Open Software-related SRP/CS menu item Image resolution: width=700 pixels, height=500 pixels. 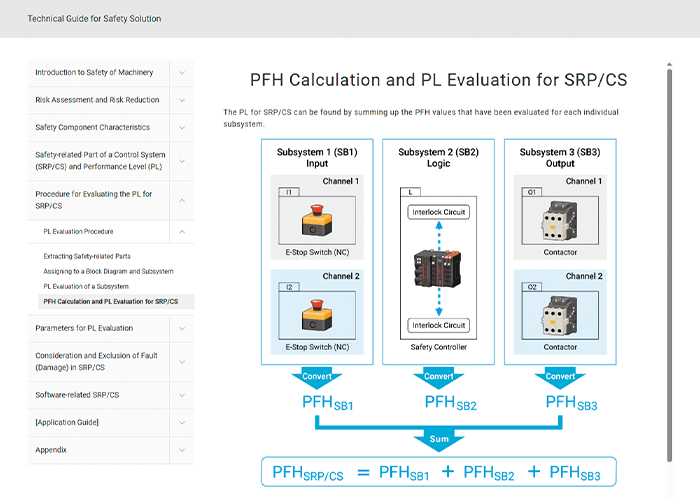77,395
